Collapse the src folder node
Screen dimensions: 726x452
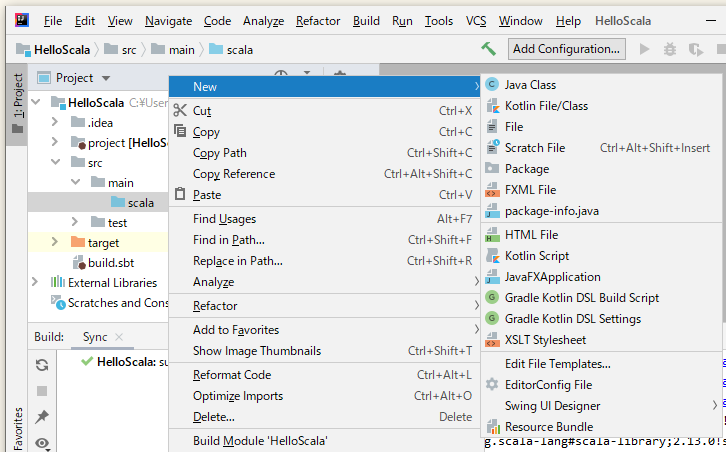point(56,162)
